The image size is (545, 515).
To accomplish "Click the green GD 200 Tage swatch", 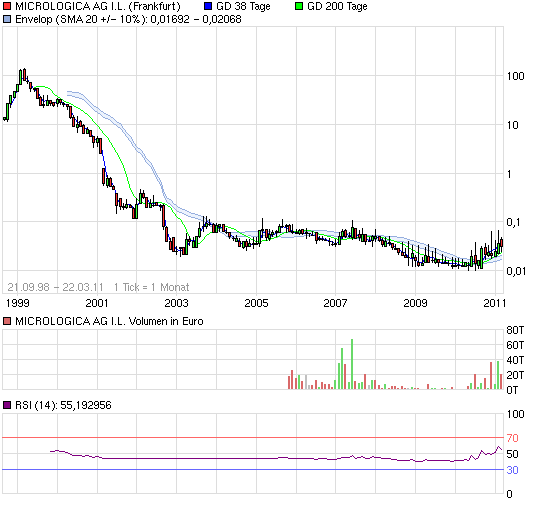I will coord(299,6).
